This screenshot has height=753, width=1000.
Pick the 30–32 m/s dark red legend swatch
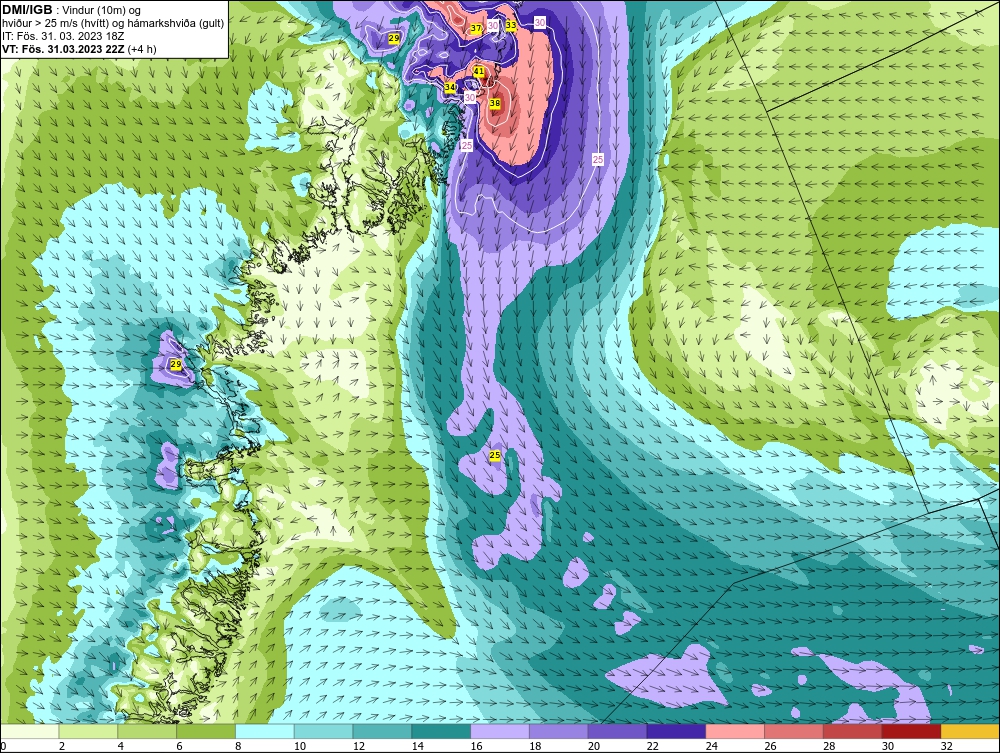point(911,731)
